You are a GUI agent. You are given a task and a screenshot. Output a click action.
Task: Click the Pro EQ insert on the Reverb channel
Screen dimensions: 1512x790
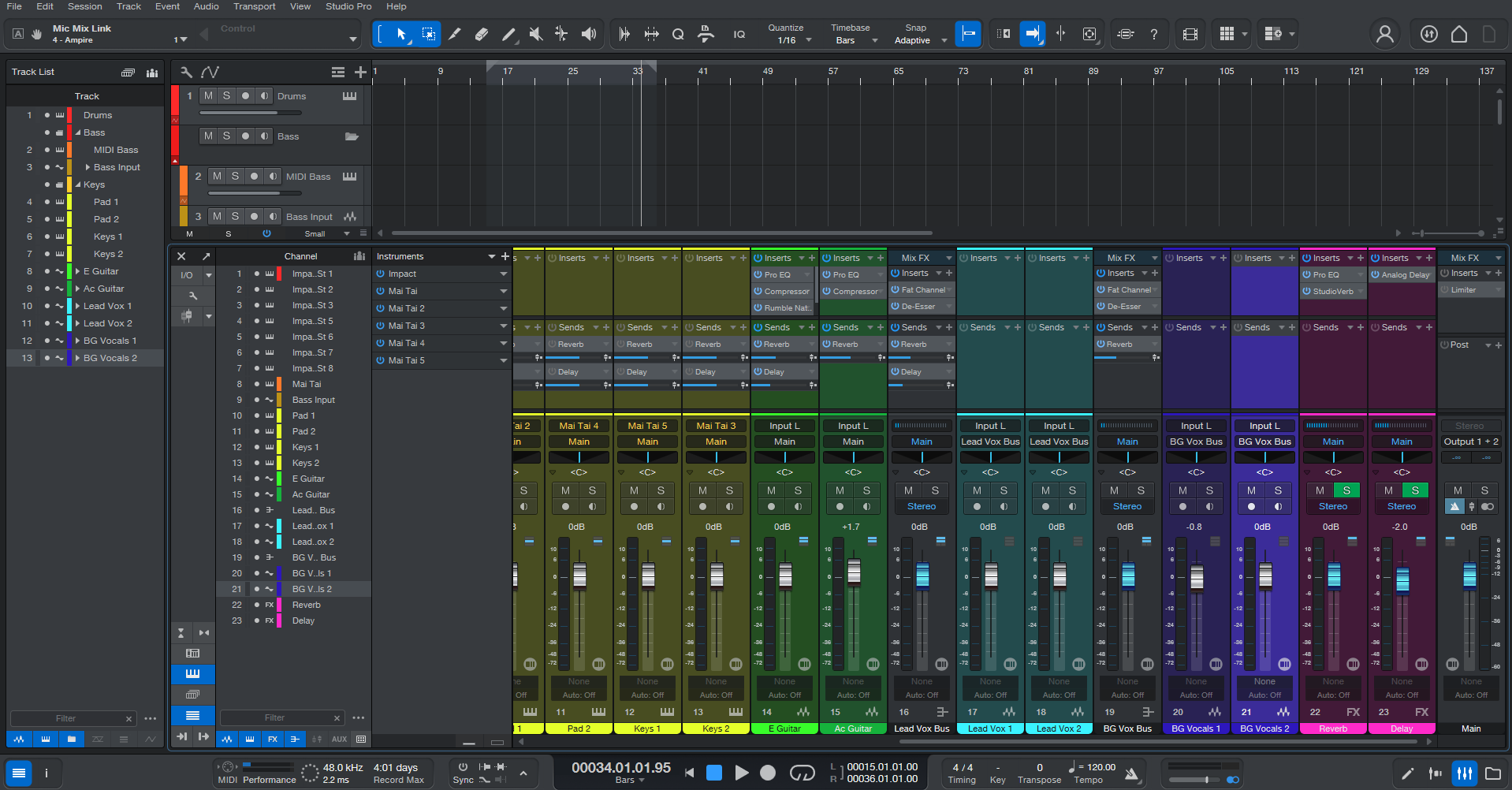pyautogui.click(x=1331, y=274)
